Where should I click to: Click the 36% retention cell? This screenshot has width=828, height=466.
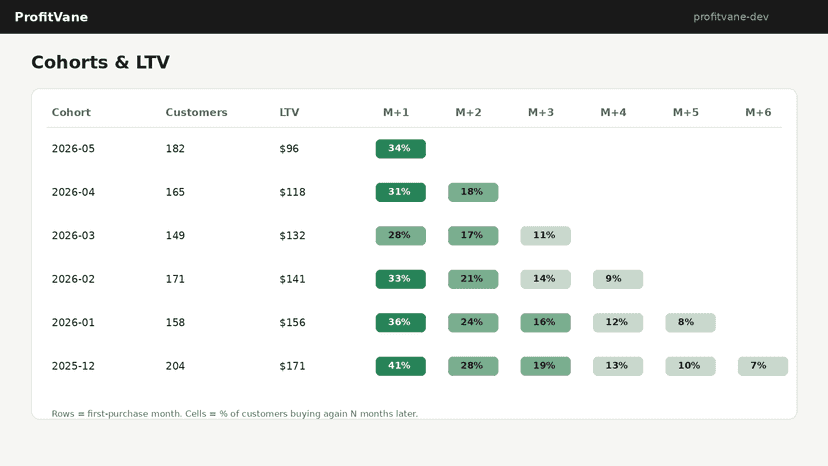tap(400, 322)
